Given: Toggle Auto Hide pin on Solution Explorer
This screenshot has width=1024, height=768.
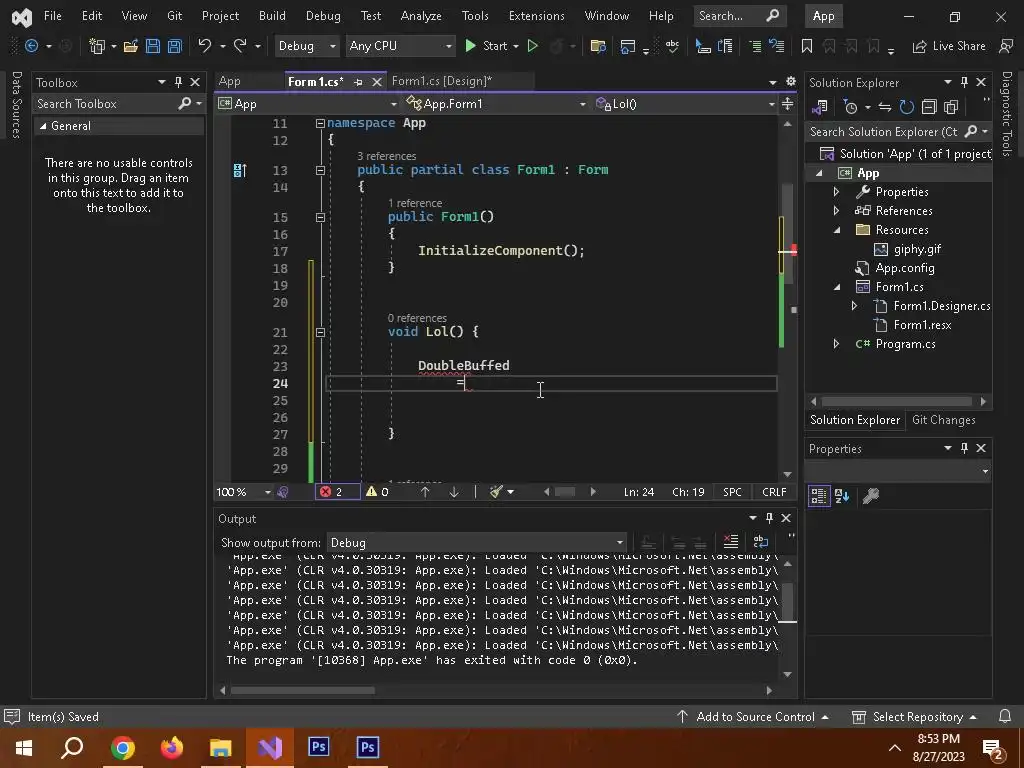Looking at the screenshot, I should click(965, 82).
